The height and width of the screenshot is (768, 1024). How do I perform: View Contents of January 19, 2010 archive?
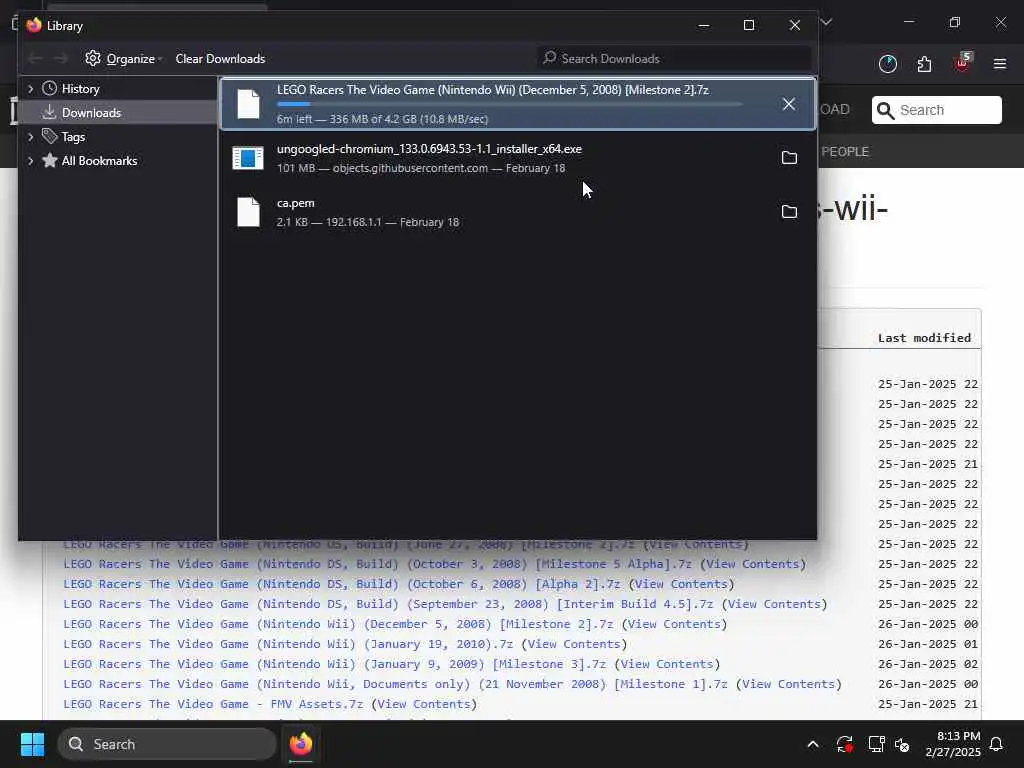[x=574, y=644]
